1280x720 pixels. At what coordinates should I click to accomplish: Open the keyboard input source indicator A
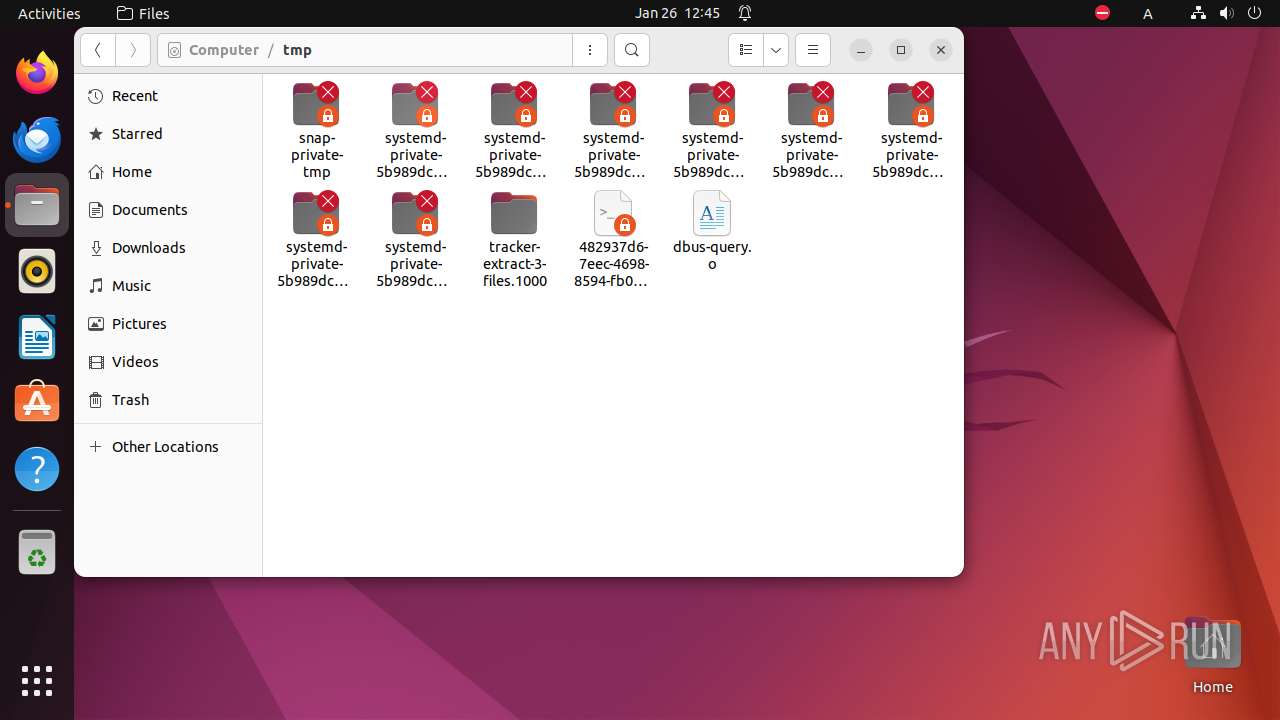pyautogui.click(x=1148, y=13)
